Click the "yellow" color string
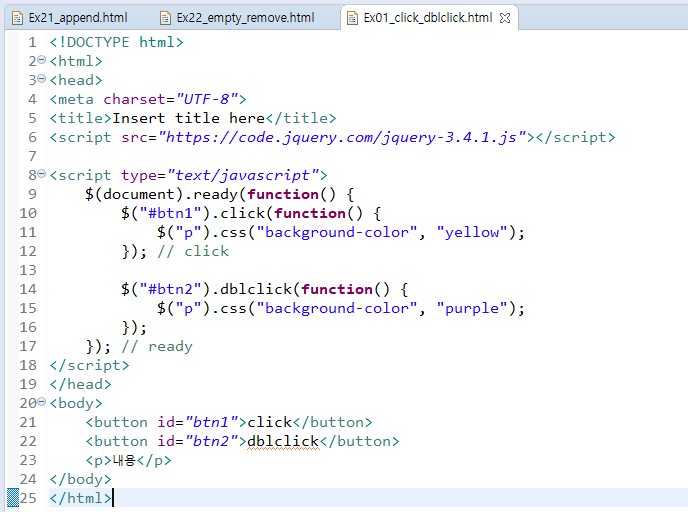The image size is (688, 512). 472,232
